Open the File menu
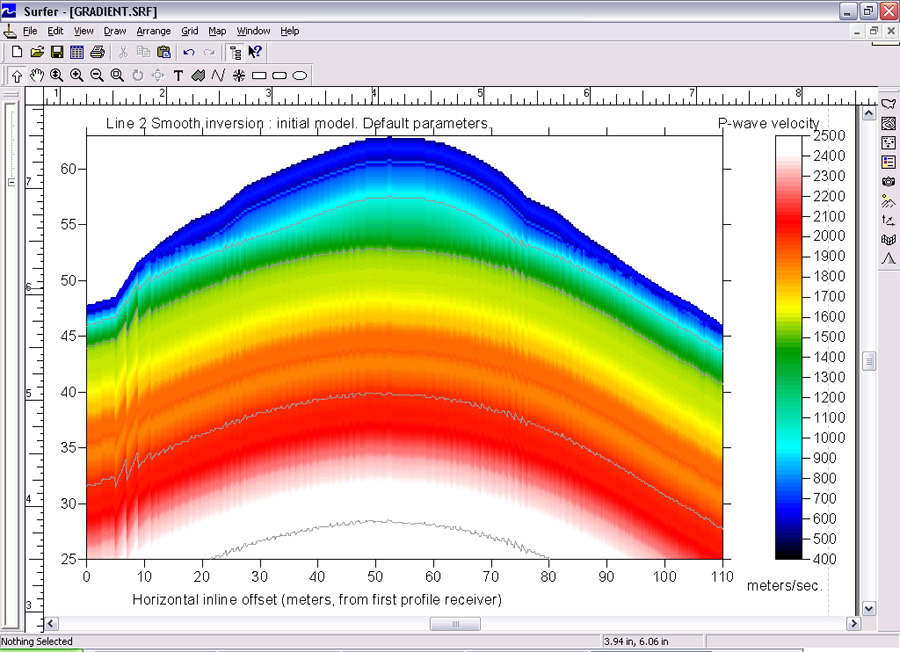The image size is (900, 652). coord(30,31)
